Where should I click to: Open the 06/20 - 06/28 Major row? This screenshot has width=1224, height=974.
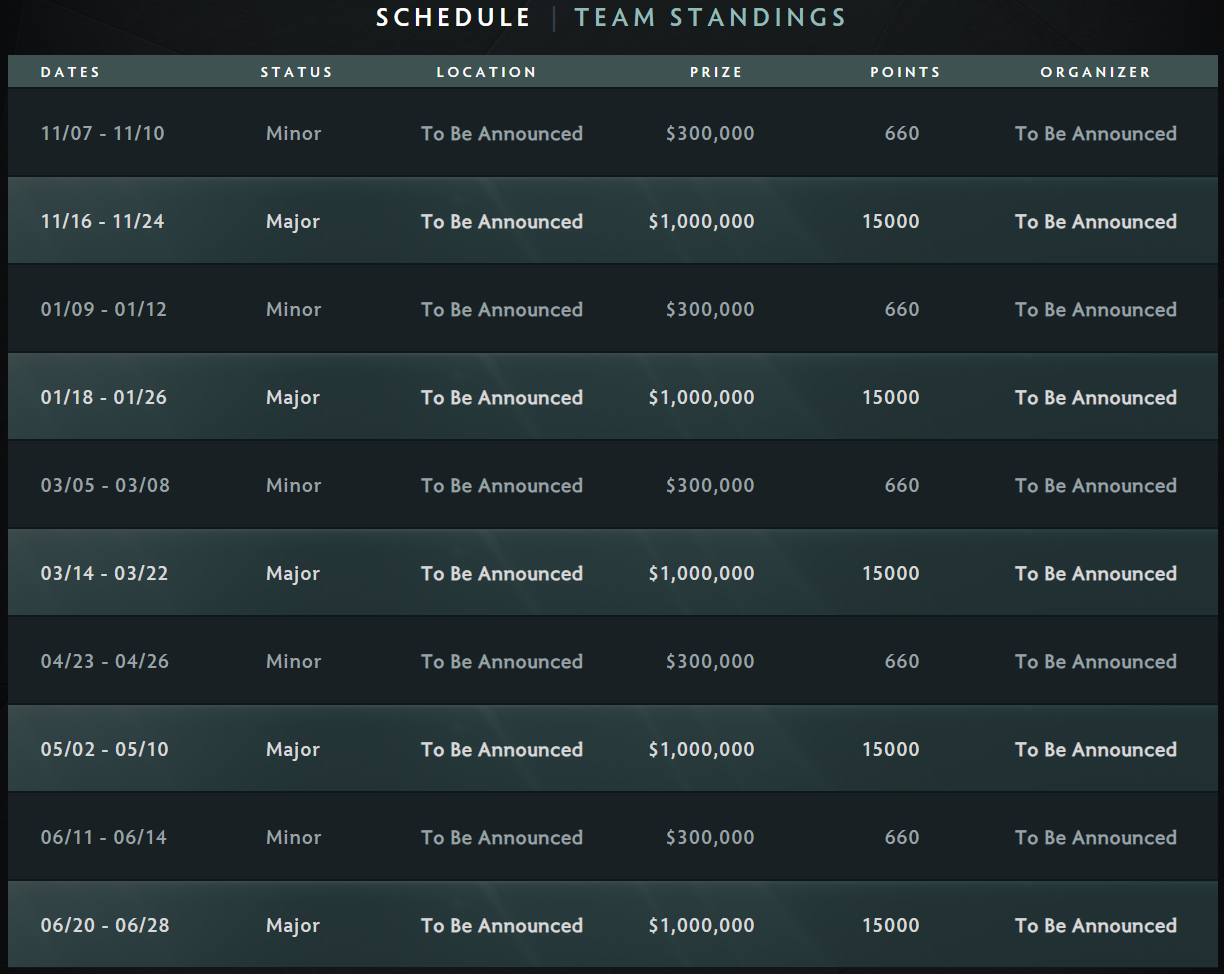tap(612, 925)
